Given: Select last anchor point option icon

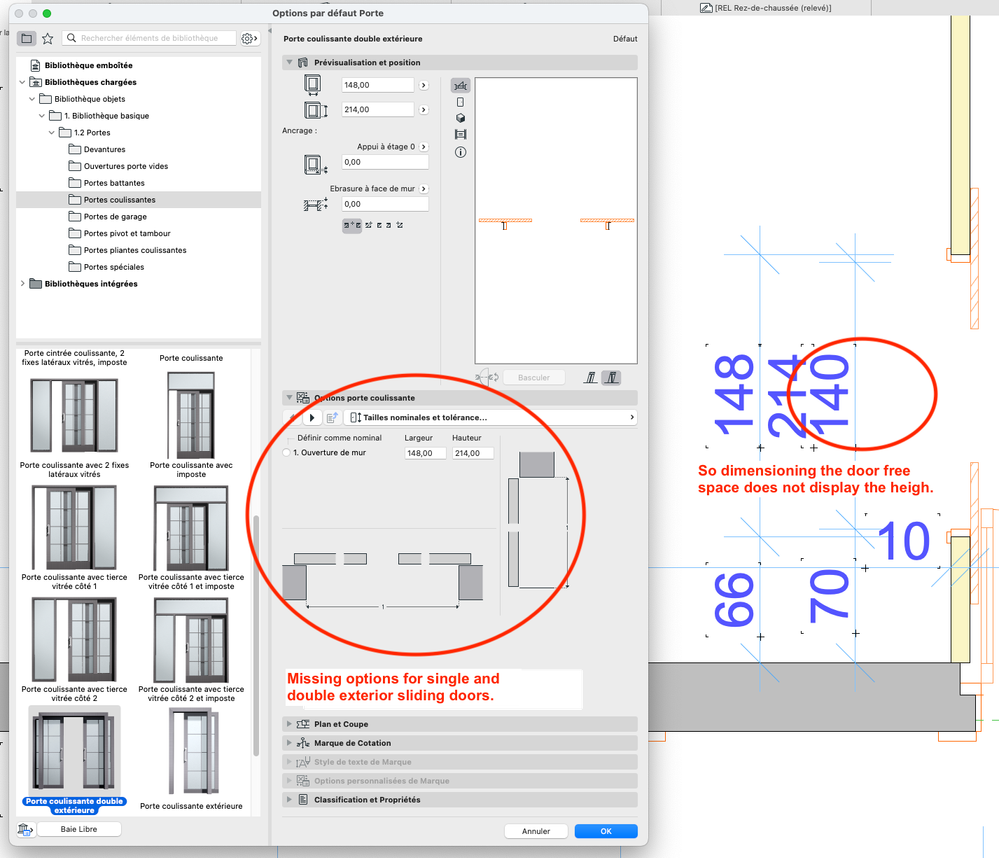Looking at the screenshot, I should tap(399, 225).
